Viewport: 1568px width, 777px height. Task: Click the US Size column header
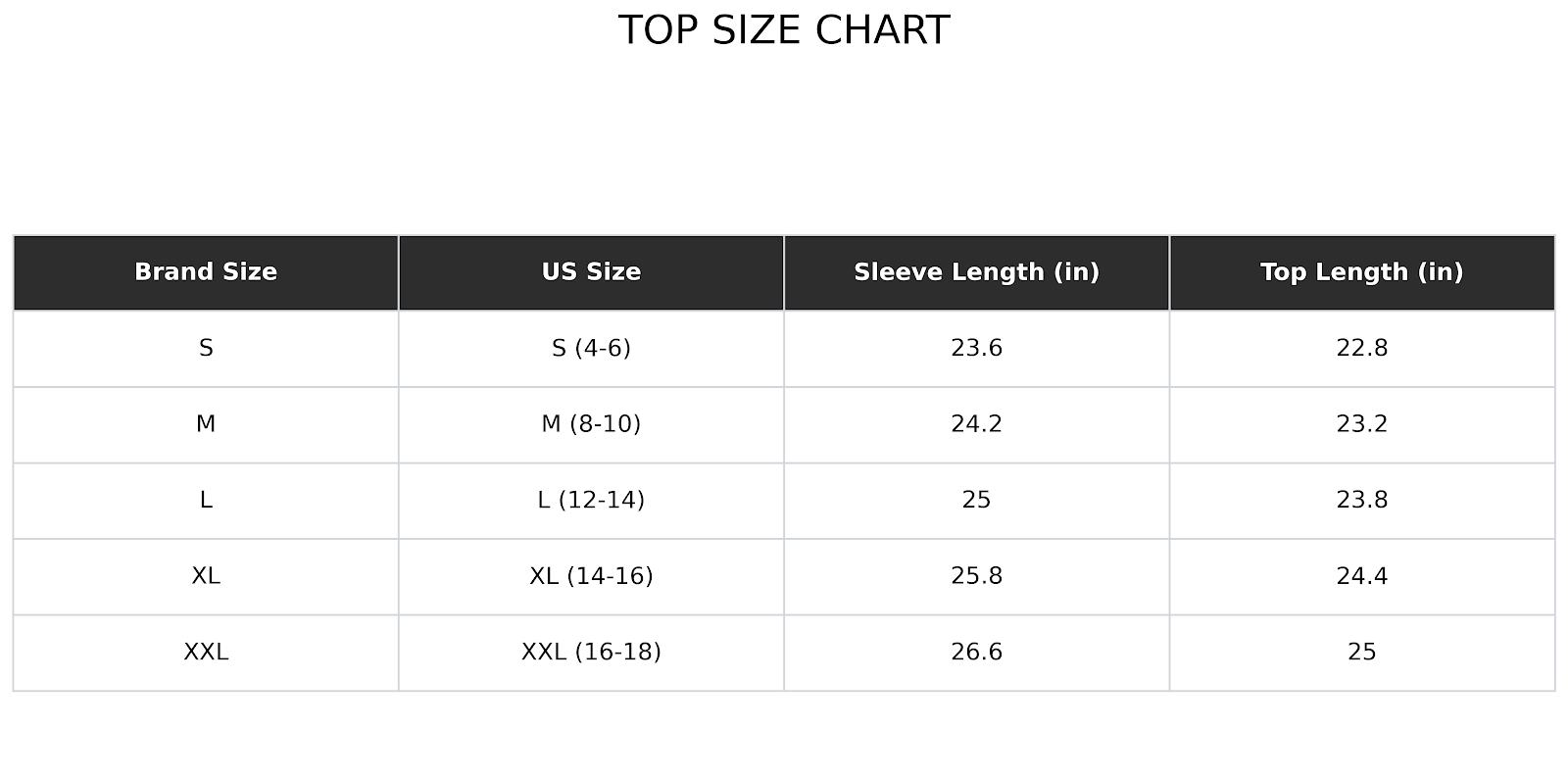coord(591,272)
